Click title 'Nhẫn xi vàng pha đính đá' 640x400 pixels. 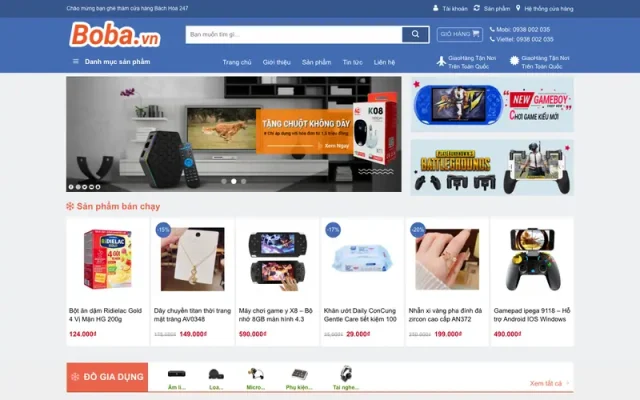point(445,315)
